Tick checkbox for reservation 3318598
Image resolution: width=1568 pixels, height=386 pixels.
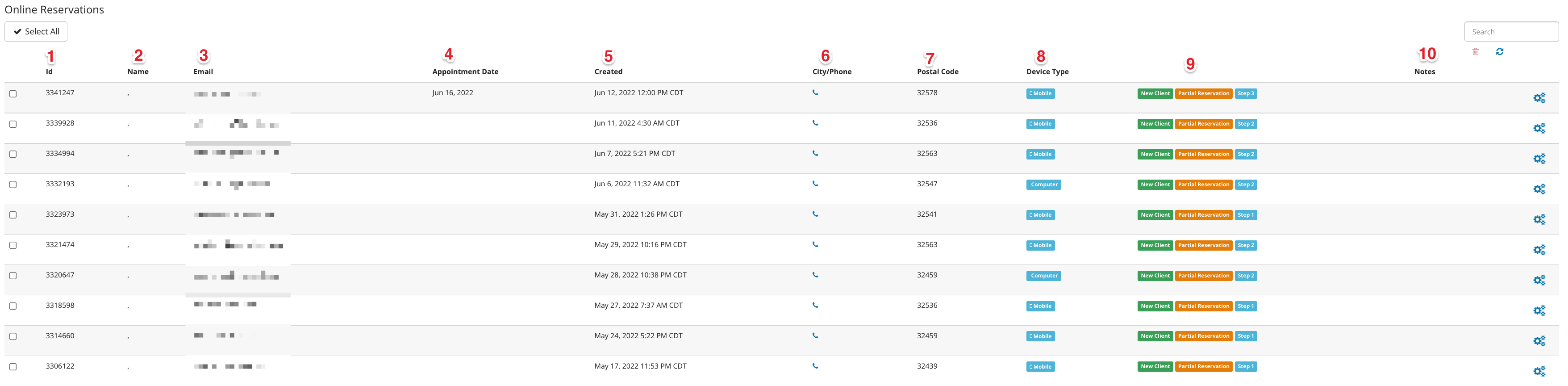coord(13,306)
